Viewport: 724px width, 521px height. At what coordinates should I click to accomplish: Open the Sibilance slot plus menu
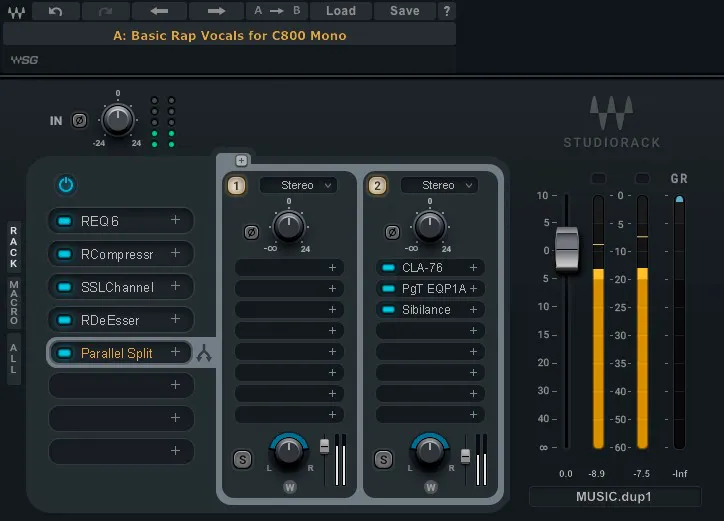click(473, 309)
